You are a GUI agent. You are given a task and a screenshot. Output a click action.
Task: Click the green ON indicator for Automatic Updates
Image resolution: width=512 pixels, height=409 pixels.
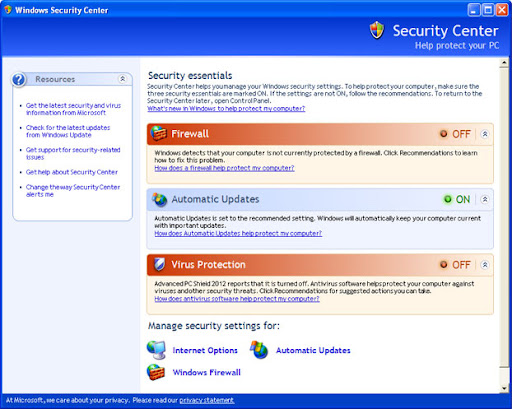coord(448,199)
